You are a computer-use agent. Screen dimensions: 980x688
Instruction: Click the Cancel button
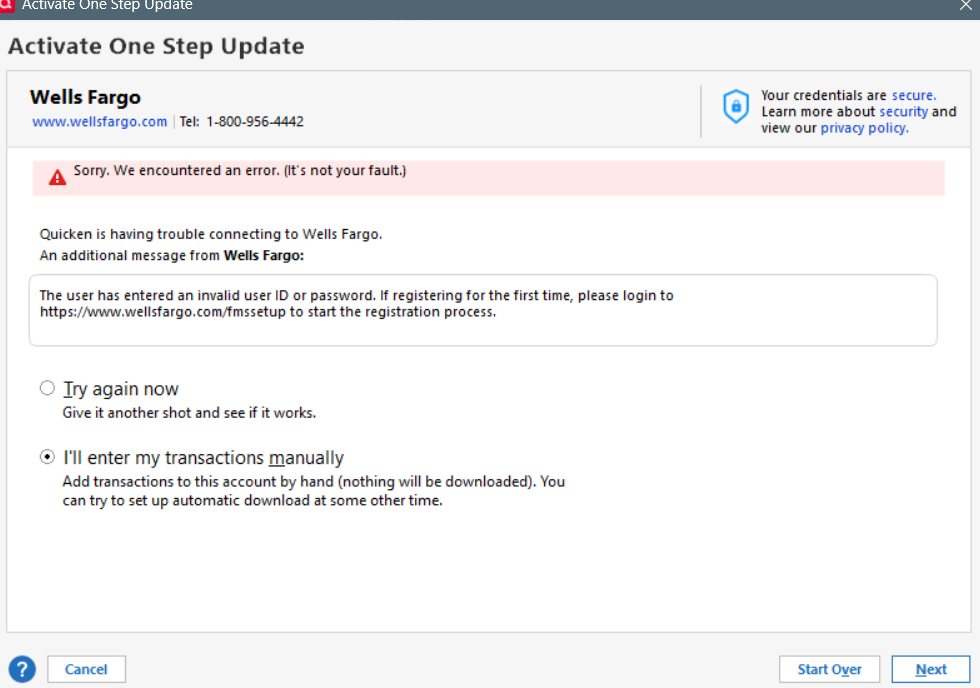(86, 669)
